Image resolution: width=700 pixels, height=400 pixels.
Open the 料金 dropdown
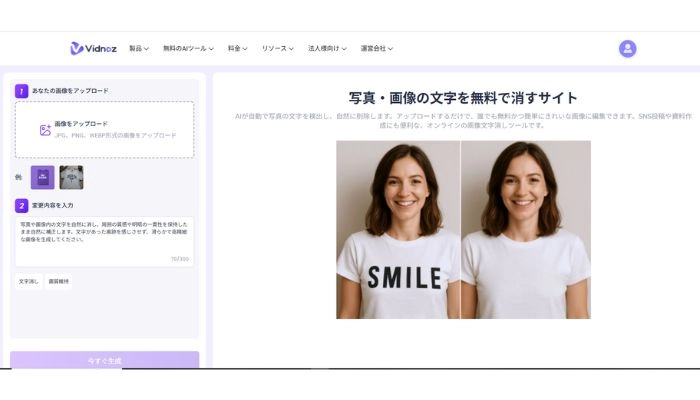pos(238,48)
